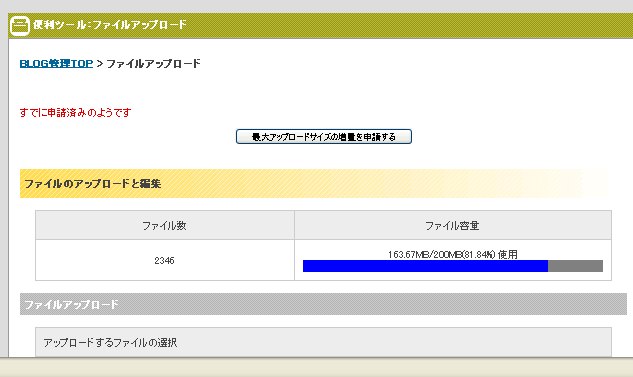633x377 pixels.
Task: Click the breadcrumb separator arrow
Action: [100, 64]
